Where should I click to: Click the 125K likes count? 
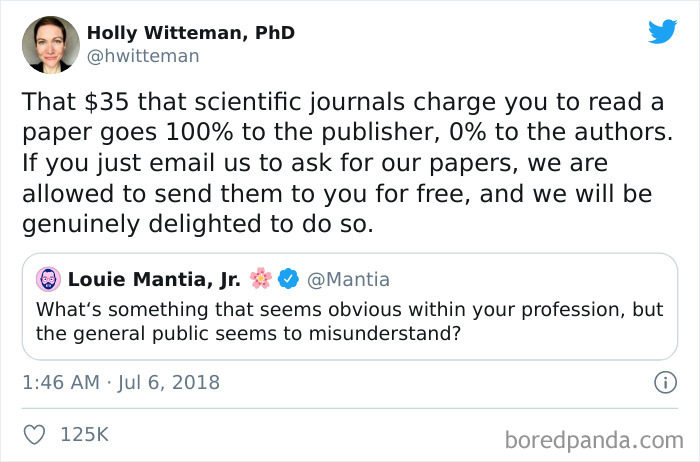[84, 434]
